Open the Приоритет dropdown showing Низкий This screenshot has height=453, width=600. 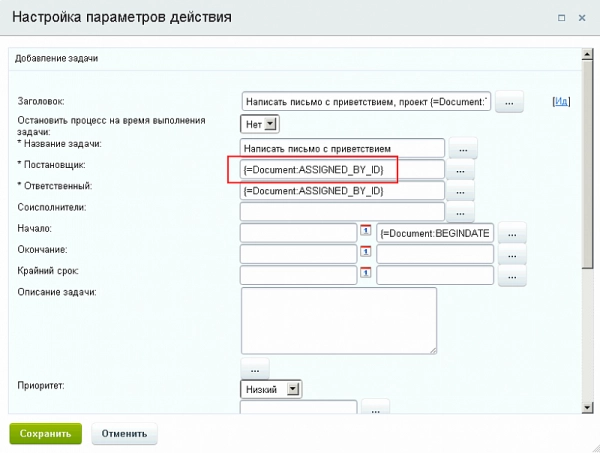(x=271, y=388)
